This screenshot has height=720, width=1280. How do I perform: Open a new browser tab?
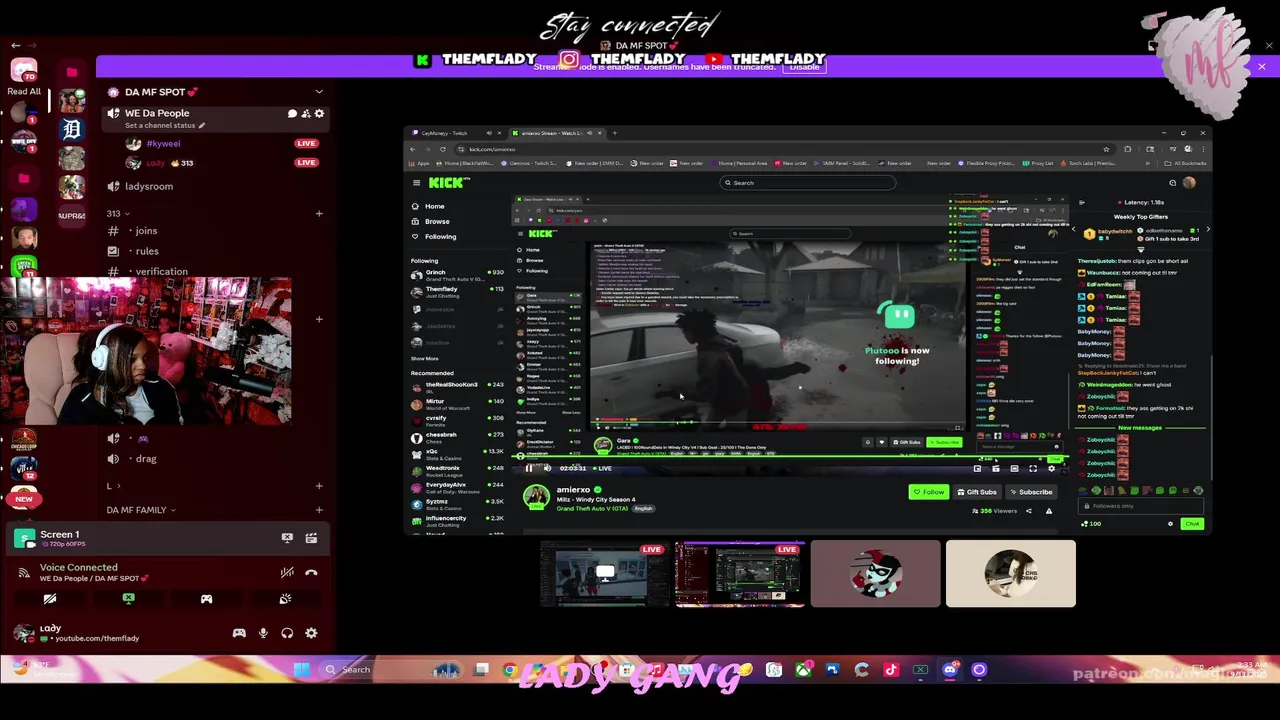click(x=615, y=133)
